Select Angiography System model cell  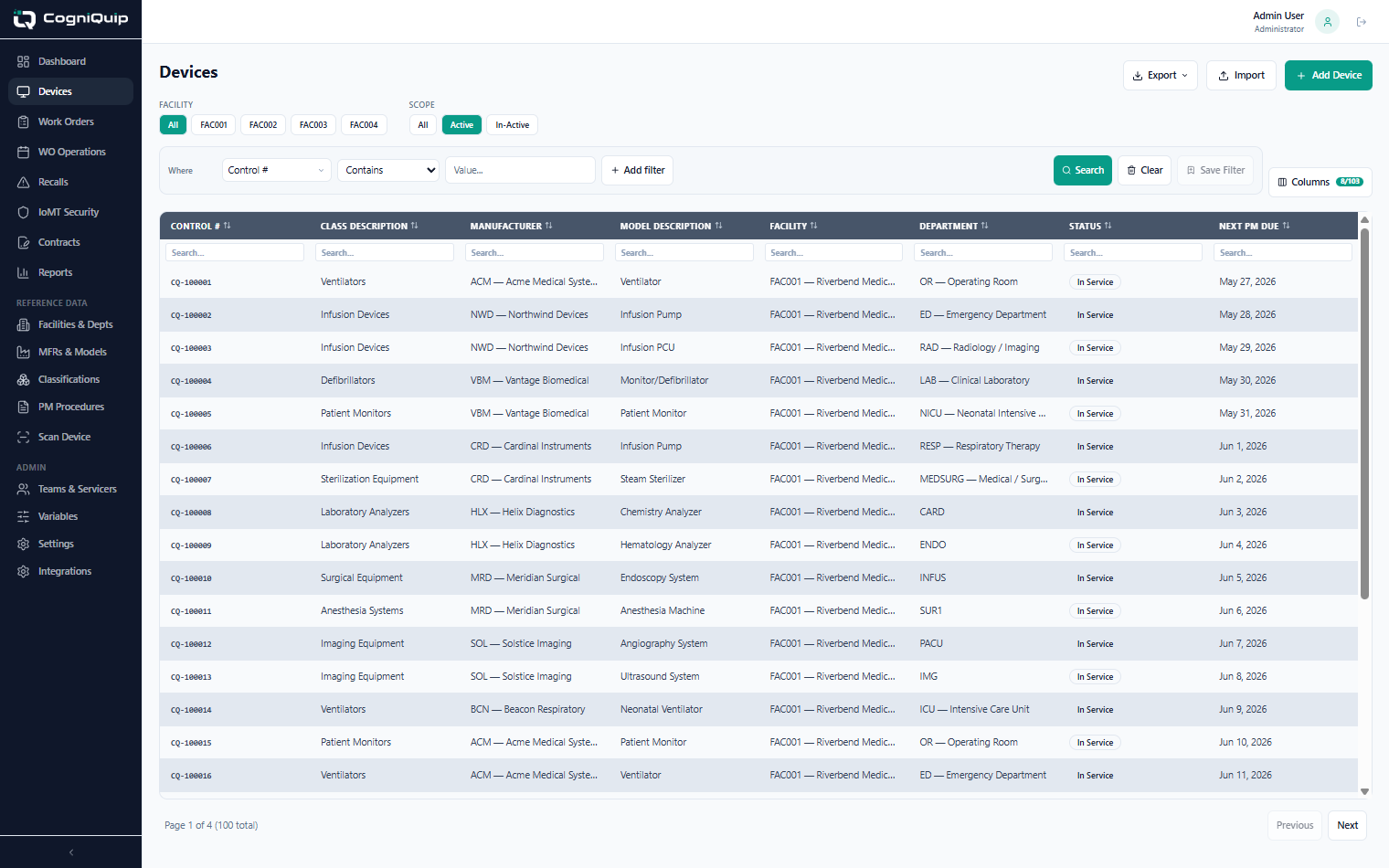click(663, 643)
